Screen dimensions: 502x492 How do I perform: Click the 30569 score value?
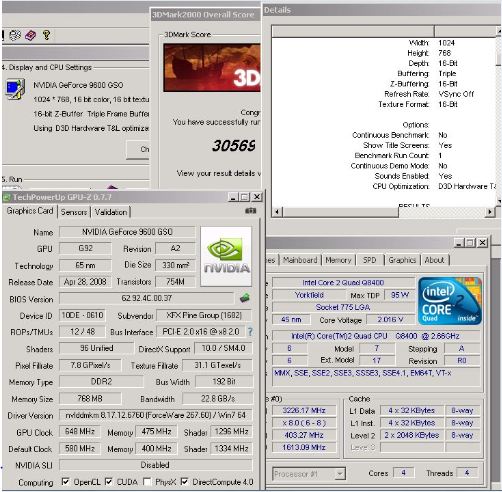[234, 146]
